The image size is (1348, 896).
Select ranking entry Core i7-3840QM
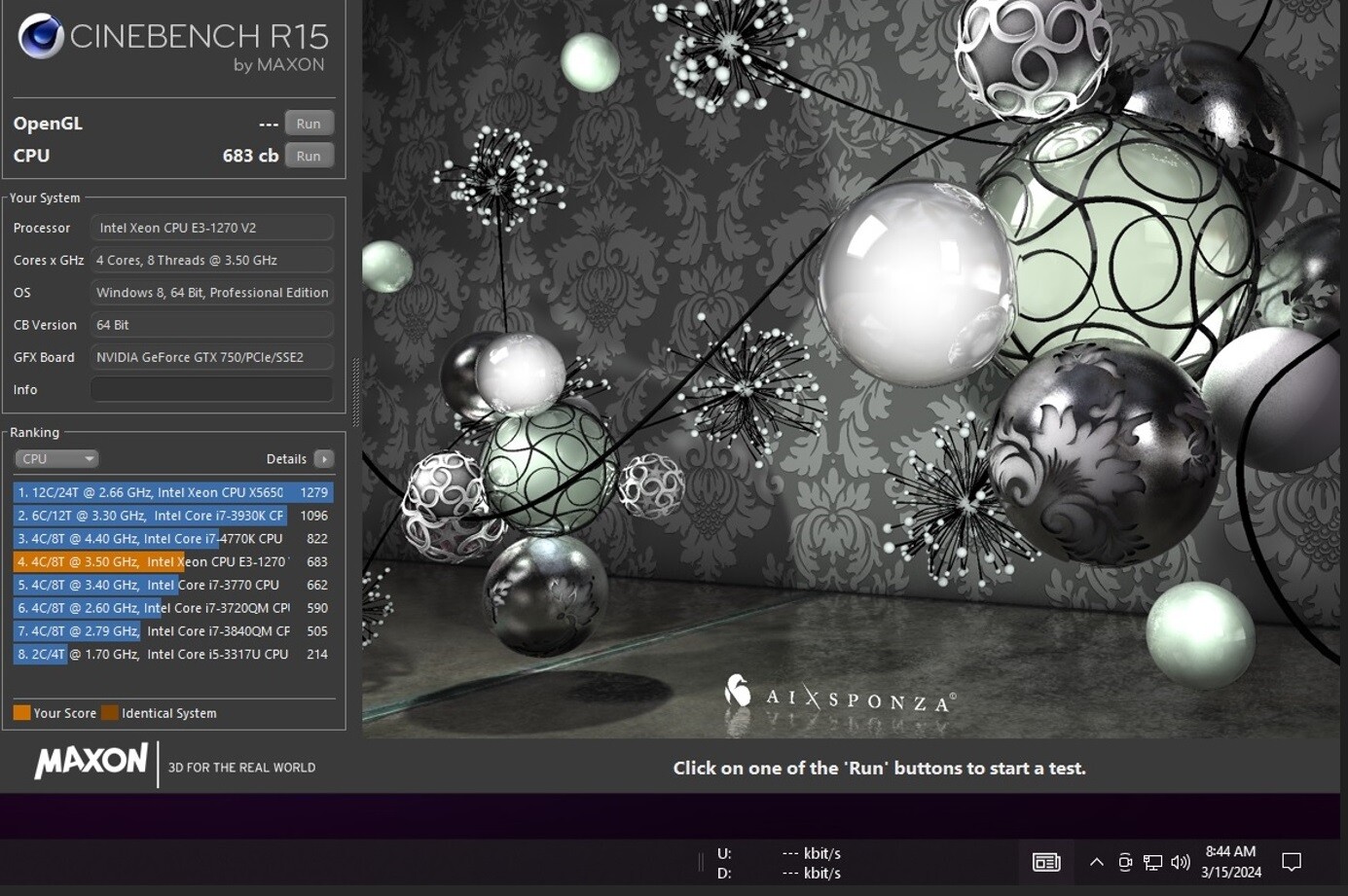[173, 630]
